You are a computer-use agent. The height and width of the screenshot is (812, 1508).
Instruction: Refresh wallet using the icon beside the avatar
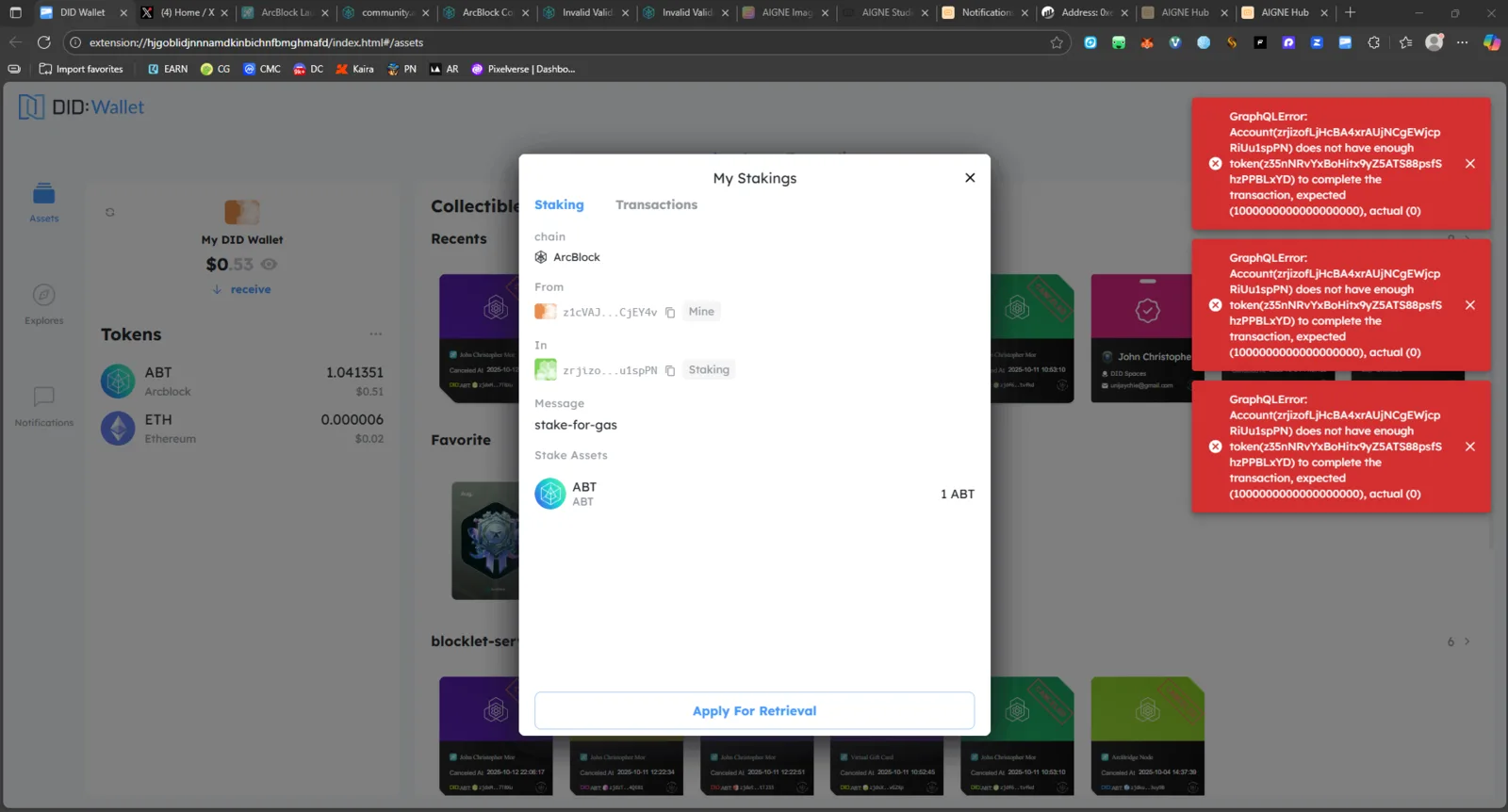[x=110, y=213]
